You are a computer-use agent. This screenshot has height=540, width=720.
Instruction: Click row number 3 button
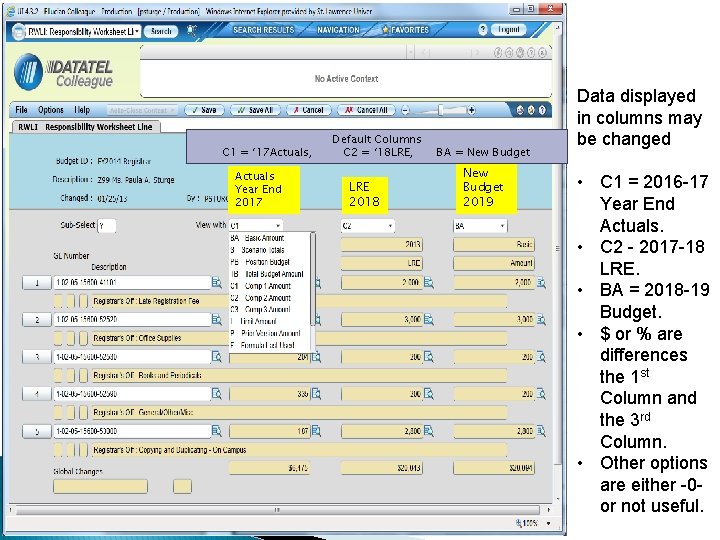coord(37,356)
